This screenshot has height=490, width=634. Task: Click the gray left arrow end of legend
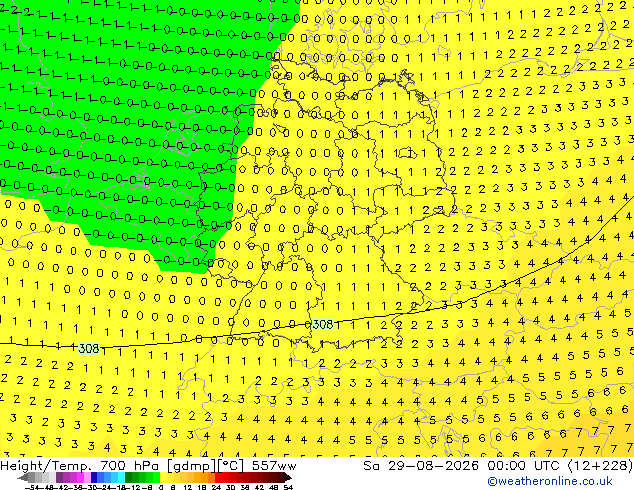tap(22, 477)
